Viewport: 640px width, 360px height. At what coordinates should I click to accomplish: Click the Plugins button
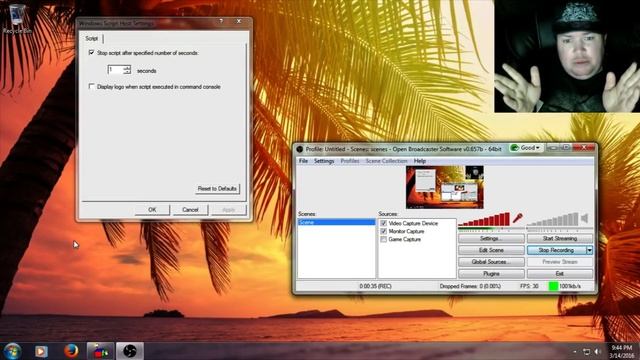coord(491,274)
